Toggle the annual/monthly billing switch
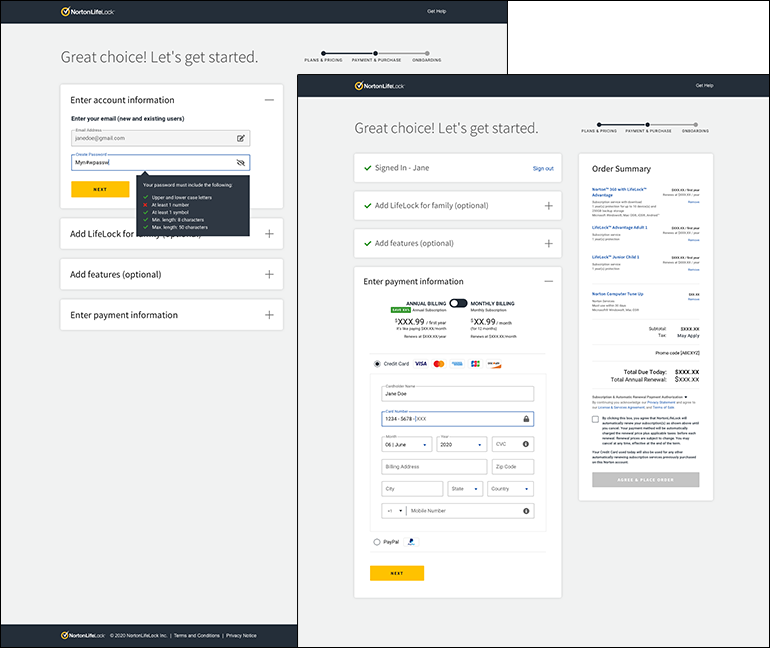The image size is (770, 648). [458, 303]
